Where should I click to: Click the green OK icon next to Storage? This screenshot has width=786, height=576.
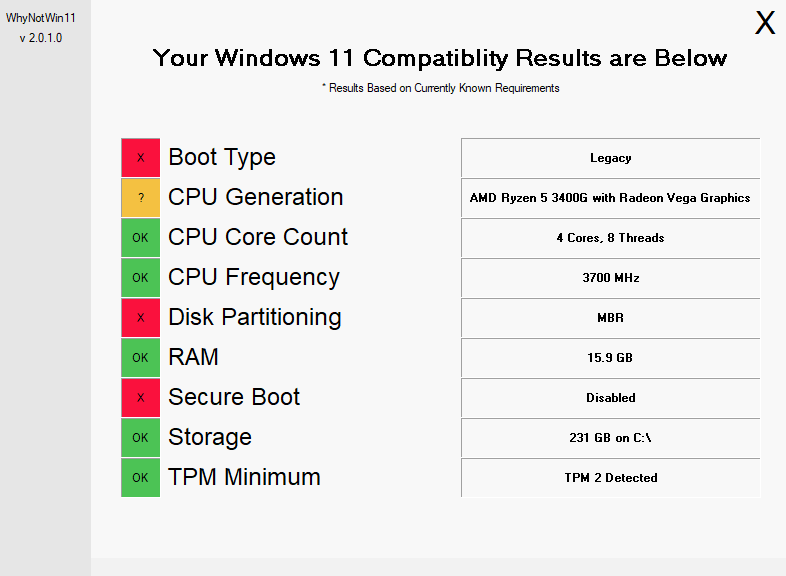[140, 438]
